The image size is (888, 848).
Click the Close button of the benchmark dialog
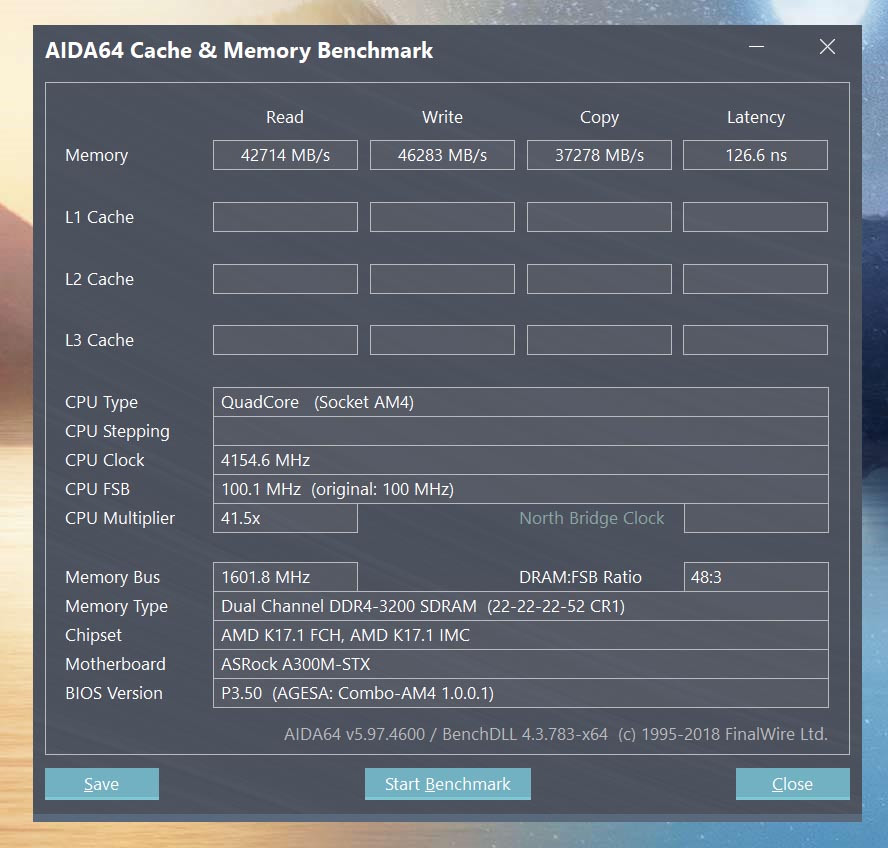pos(792,784)
